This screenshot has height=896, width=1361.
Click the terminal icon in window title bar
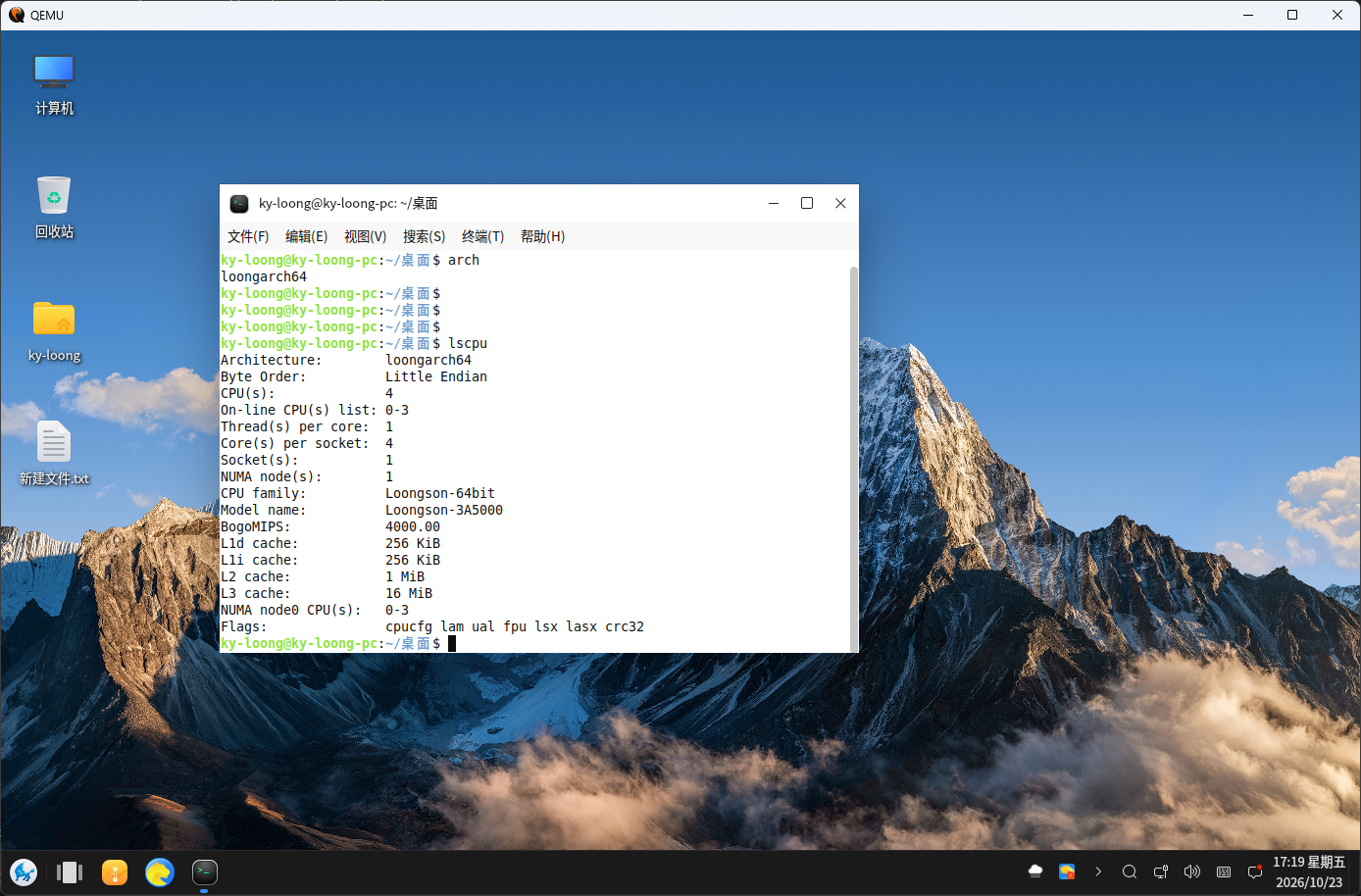239,203
